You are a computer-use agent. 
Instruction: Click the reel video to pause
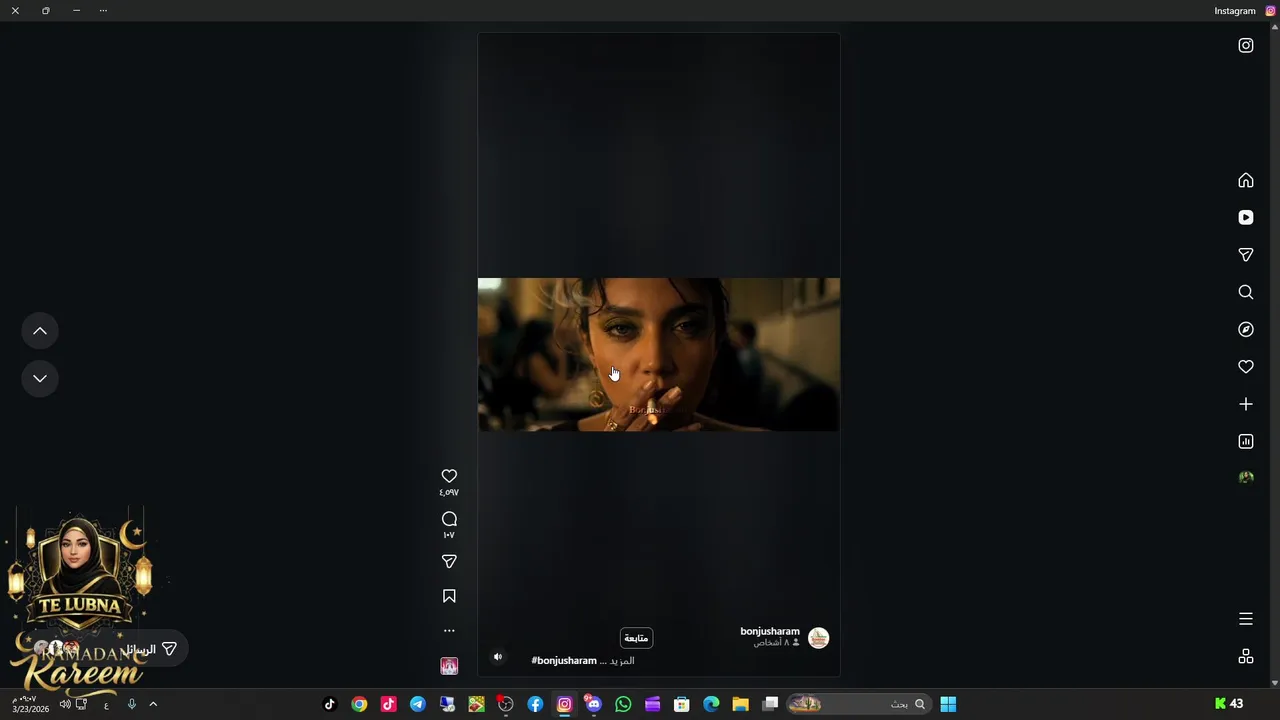coord(659,354)
